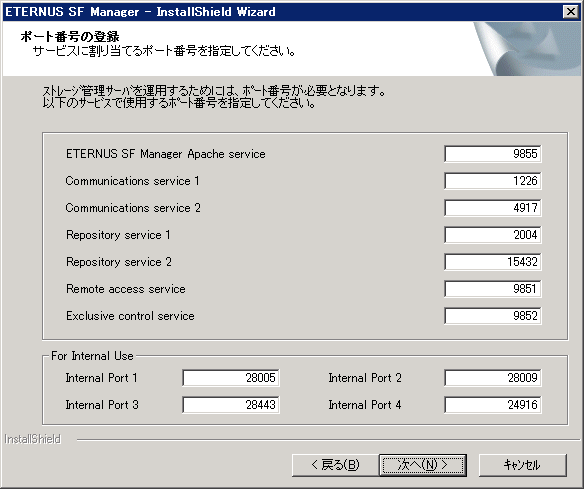This screenshot has height=489, width=584.
Task: Select the Repository service 2 port field
Action: tap(492, 262)
